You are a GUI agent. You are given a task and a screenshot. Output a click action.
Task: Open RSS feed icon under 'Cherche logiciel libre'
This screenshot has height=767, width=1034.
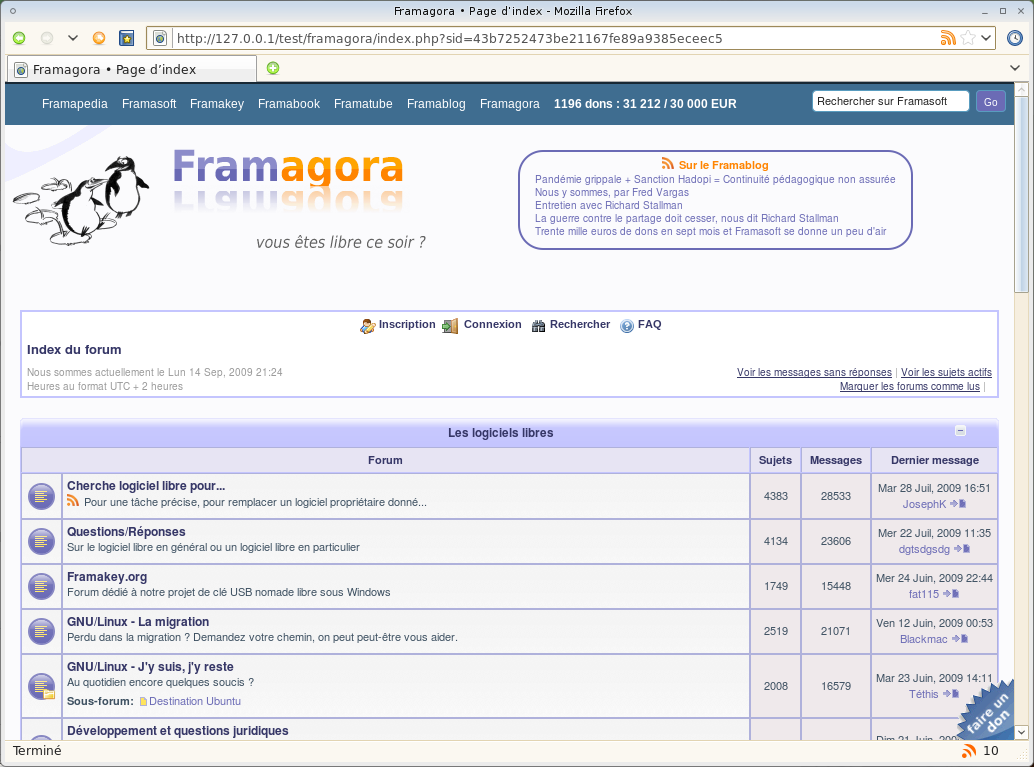pos(73,502)
